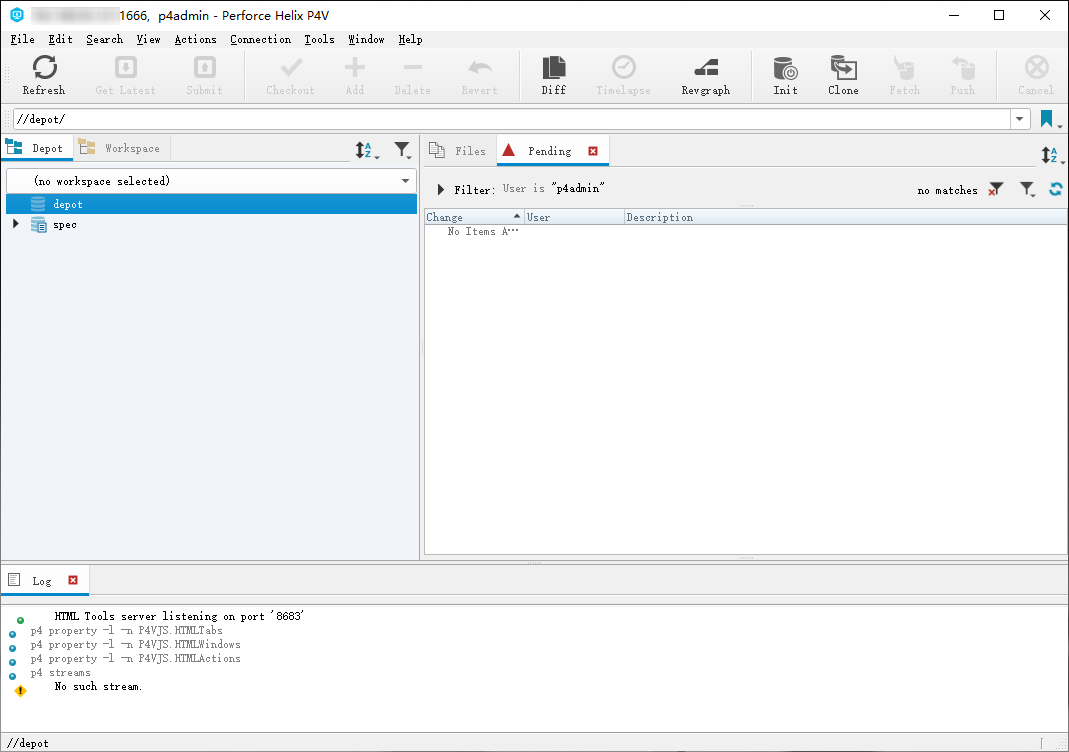Open the bookmark icon beside address bar
This screenshot has height=752, width=1069.
[1047, 119]
